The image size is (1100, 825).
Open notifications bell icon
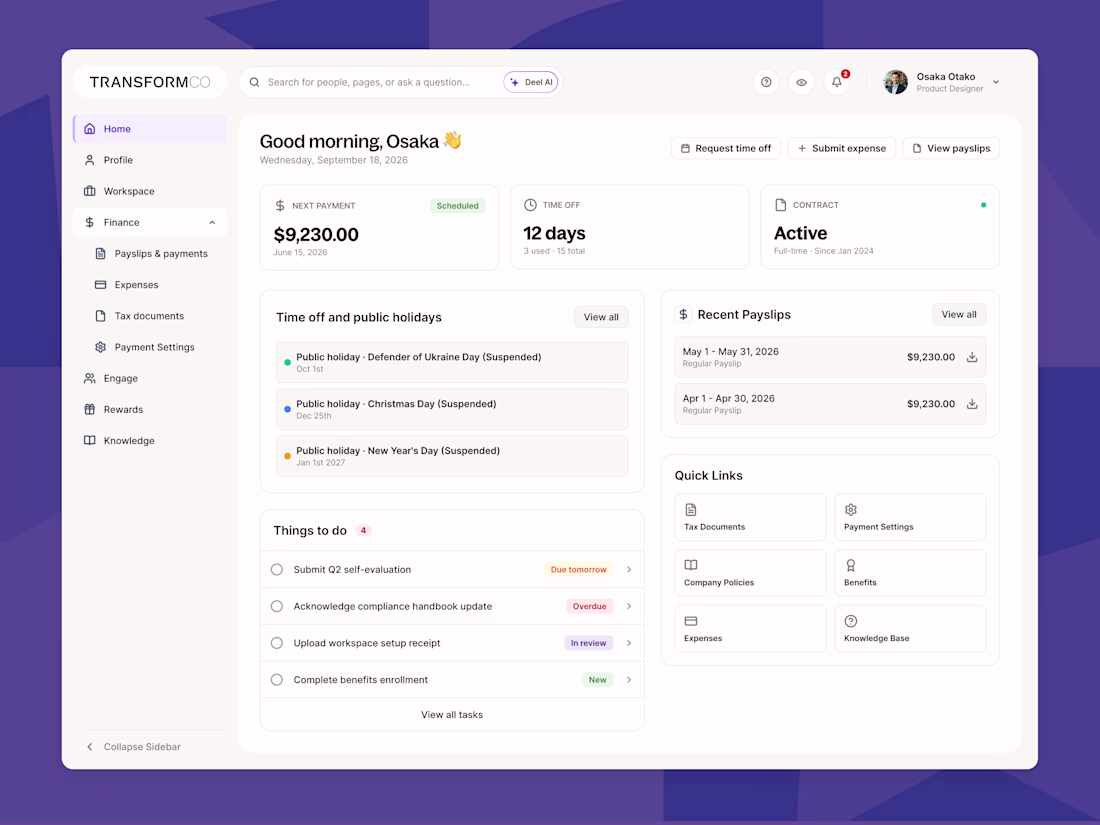837,82
